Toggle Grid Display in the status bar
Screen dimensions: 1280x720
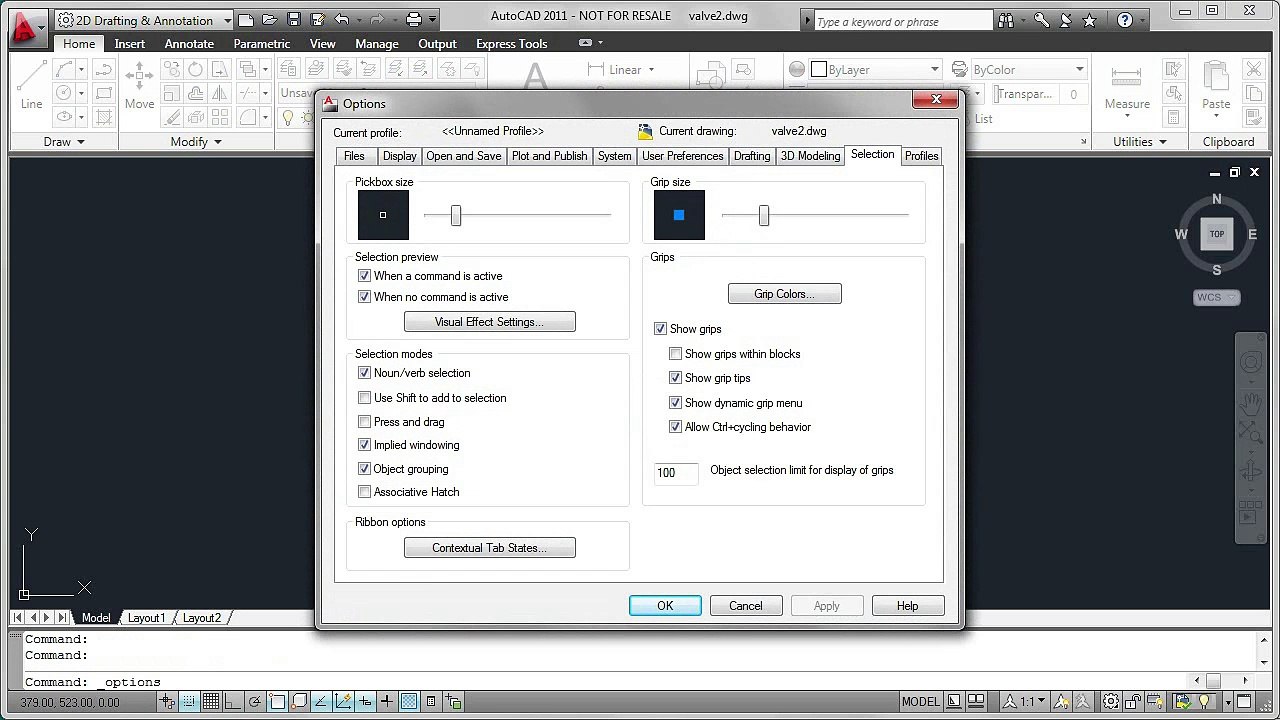tap(210, 702)
